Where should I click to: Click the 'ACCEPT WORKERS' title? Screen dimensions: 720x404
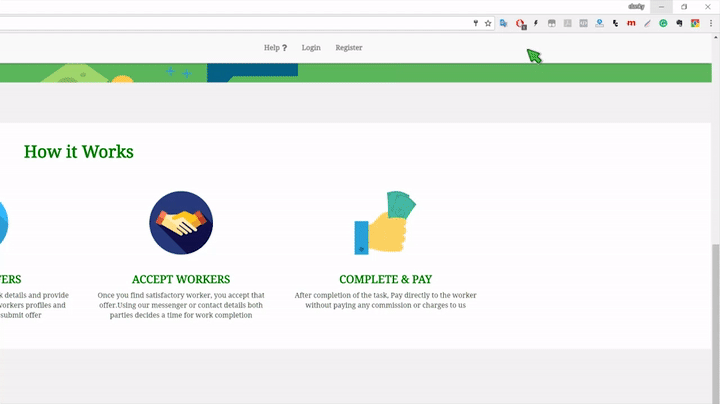pyautogui.click(x=181, y=280)
